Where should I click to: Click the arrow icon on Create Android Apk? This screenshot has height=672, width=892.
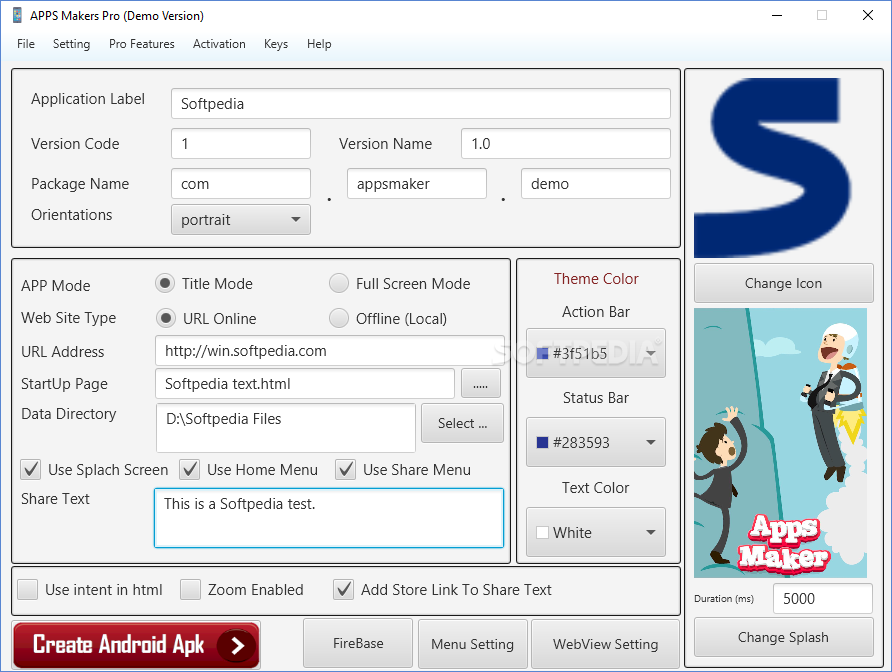237,645
